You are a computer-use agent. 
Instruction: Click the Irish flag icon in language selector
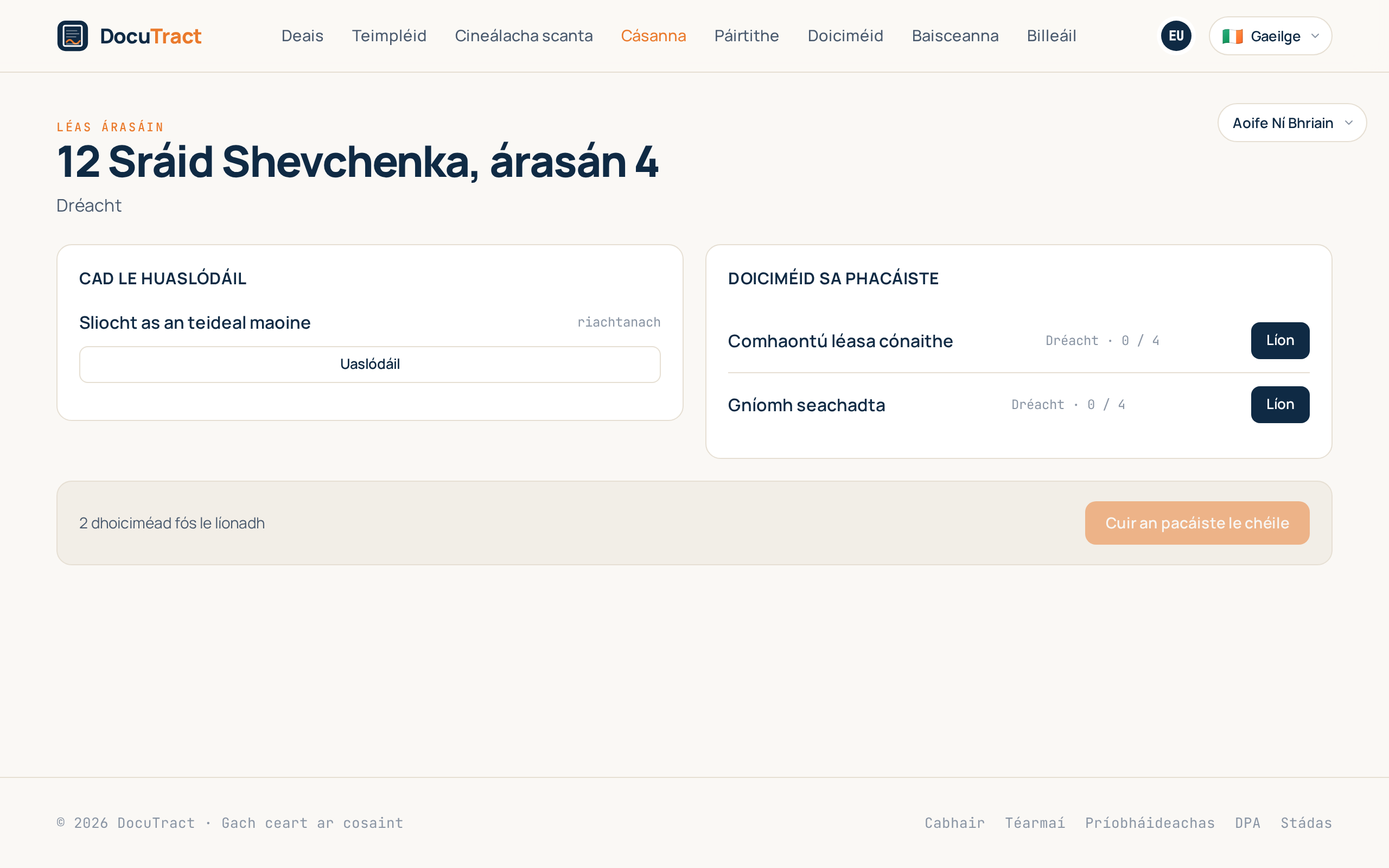(1232, 36)
